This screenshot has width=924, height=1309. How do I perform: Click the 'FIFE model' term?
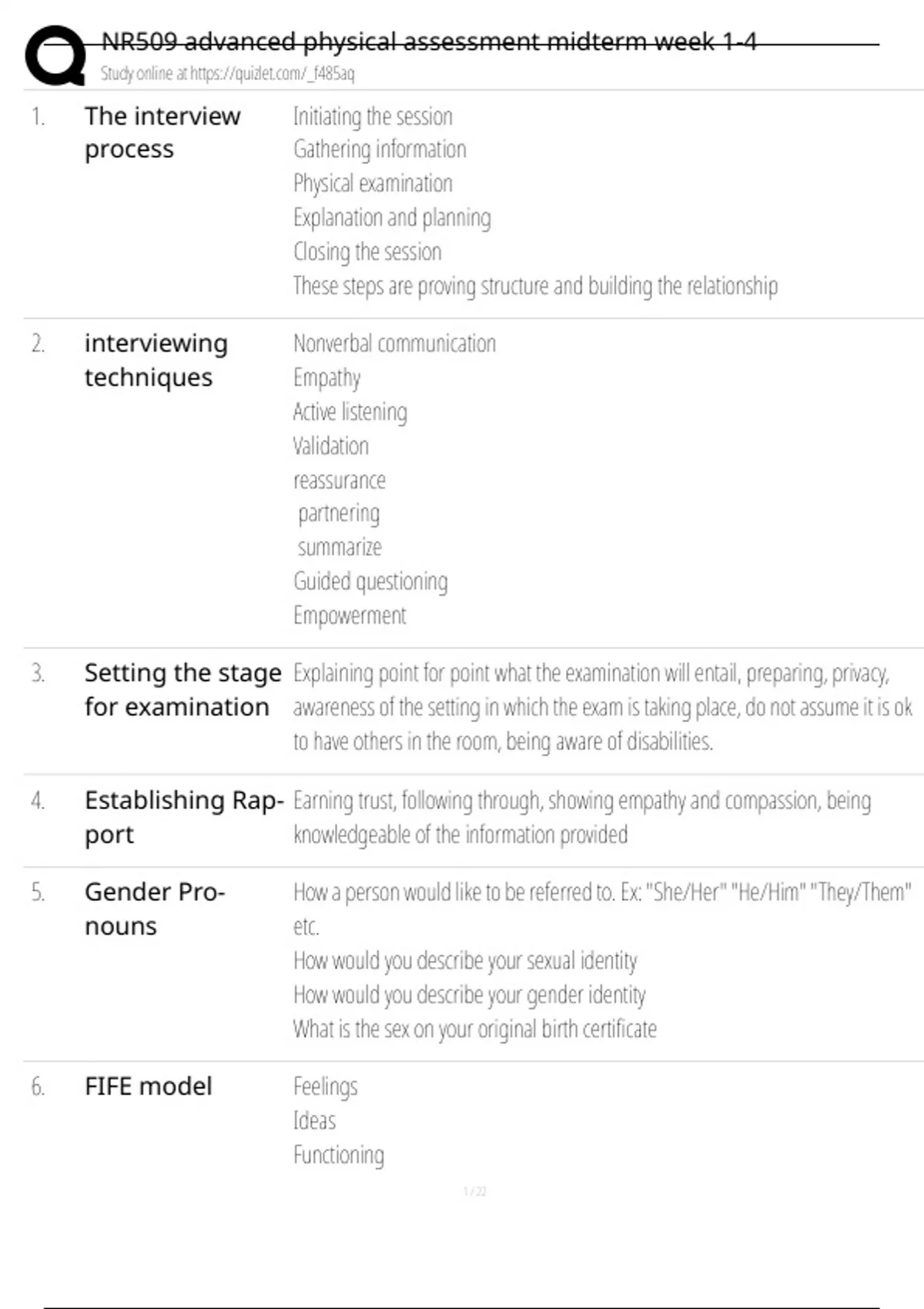[x=148, y=1086]
